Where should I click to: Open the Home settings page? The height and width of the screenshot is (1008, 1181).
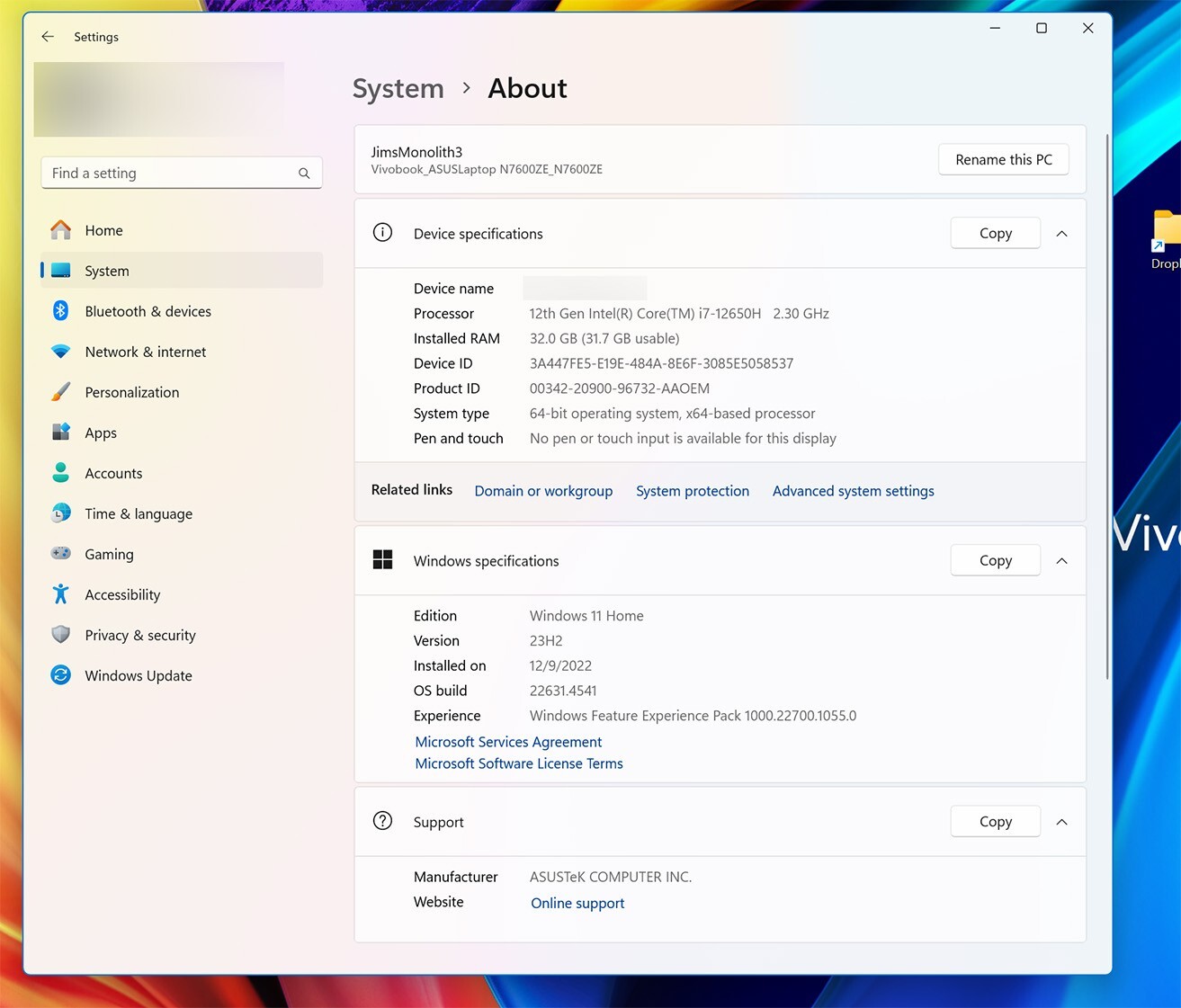tap(182, 230)
